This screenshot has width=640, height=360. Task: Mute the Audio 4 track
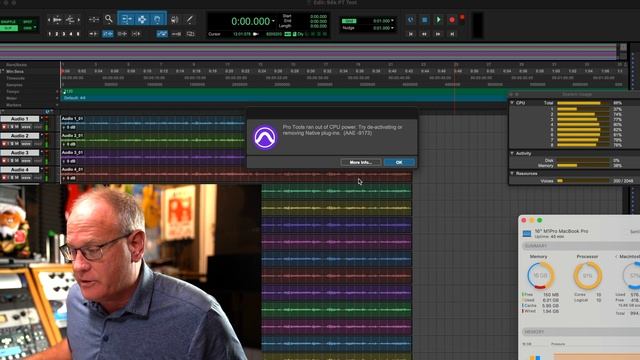(17, 178)
